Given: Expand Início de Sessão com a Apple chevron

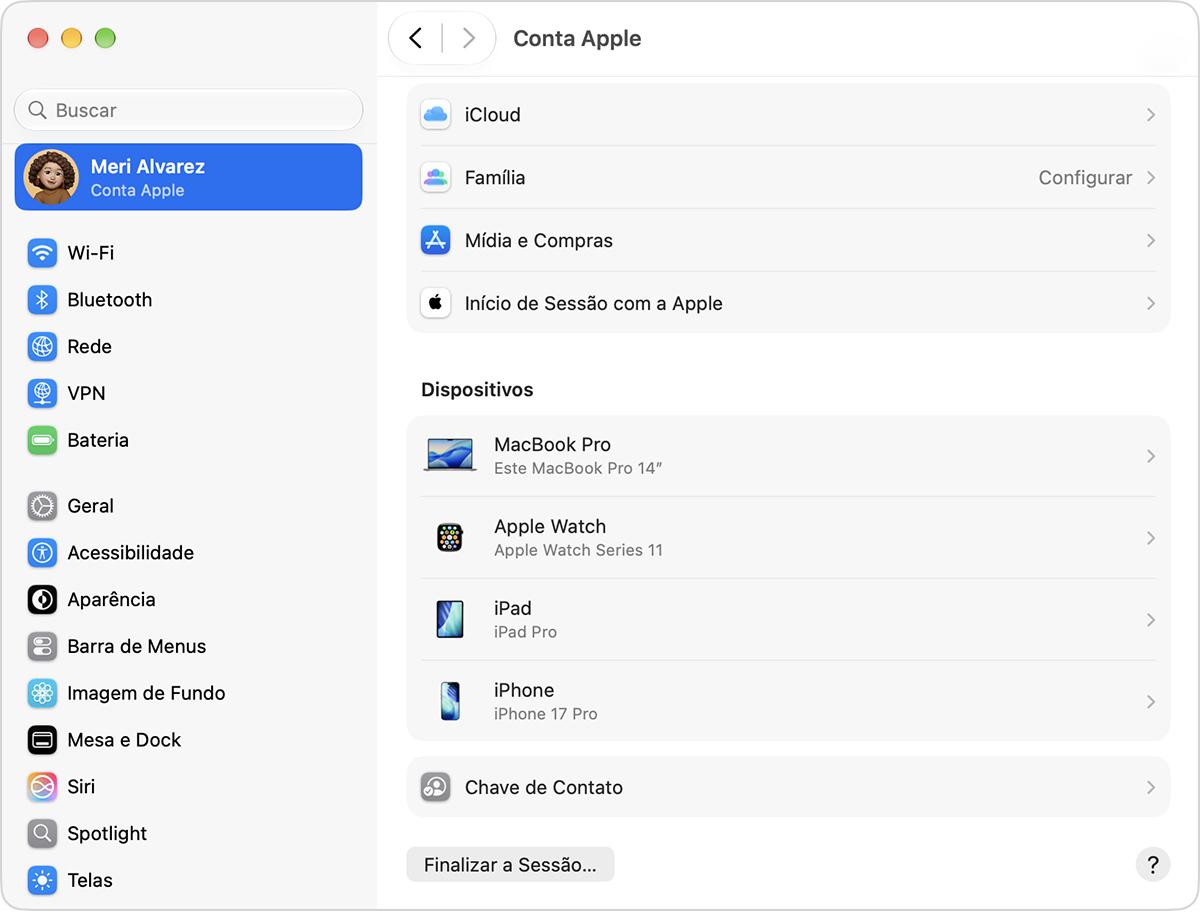Looking at the screenshot, I should click(x=1151, y=303).
